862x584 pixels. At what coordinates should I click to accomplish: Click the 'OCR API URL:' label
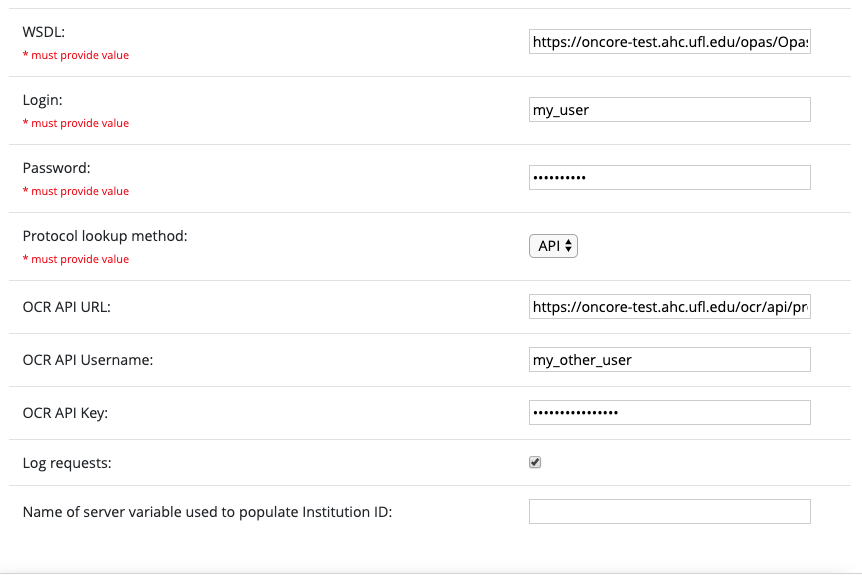66,307
